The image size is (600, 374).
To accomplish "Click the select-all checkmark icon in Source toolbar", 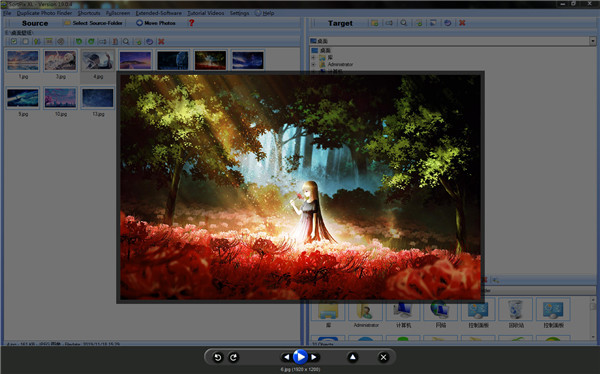I will click(x=14, y=41).
